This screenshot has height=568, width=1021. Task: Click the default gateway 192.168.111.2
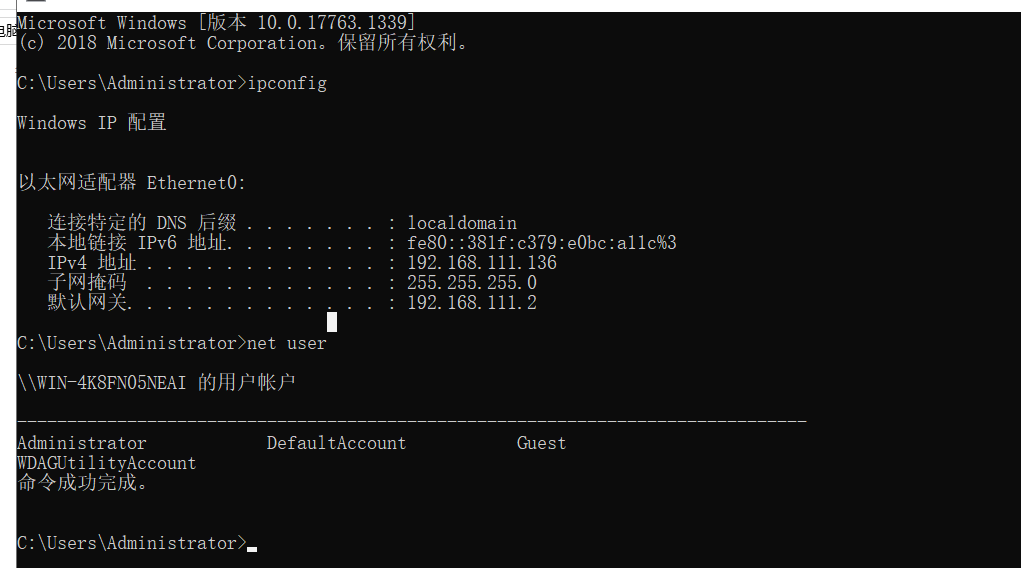(472, 303)
